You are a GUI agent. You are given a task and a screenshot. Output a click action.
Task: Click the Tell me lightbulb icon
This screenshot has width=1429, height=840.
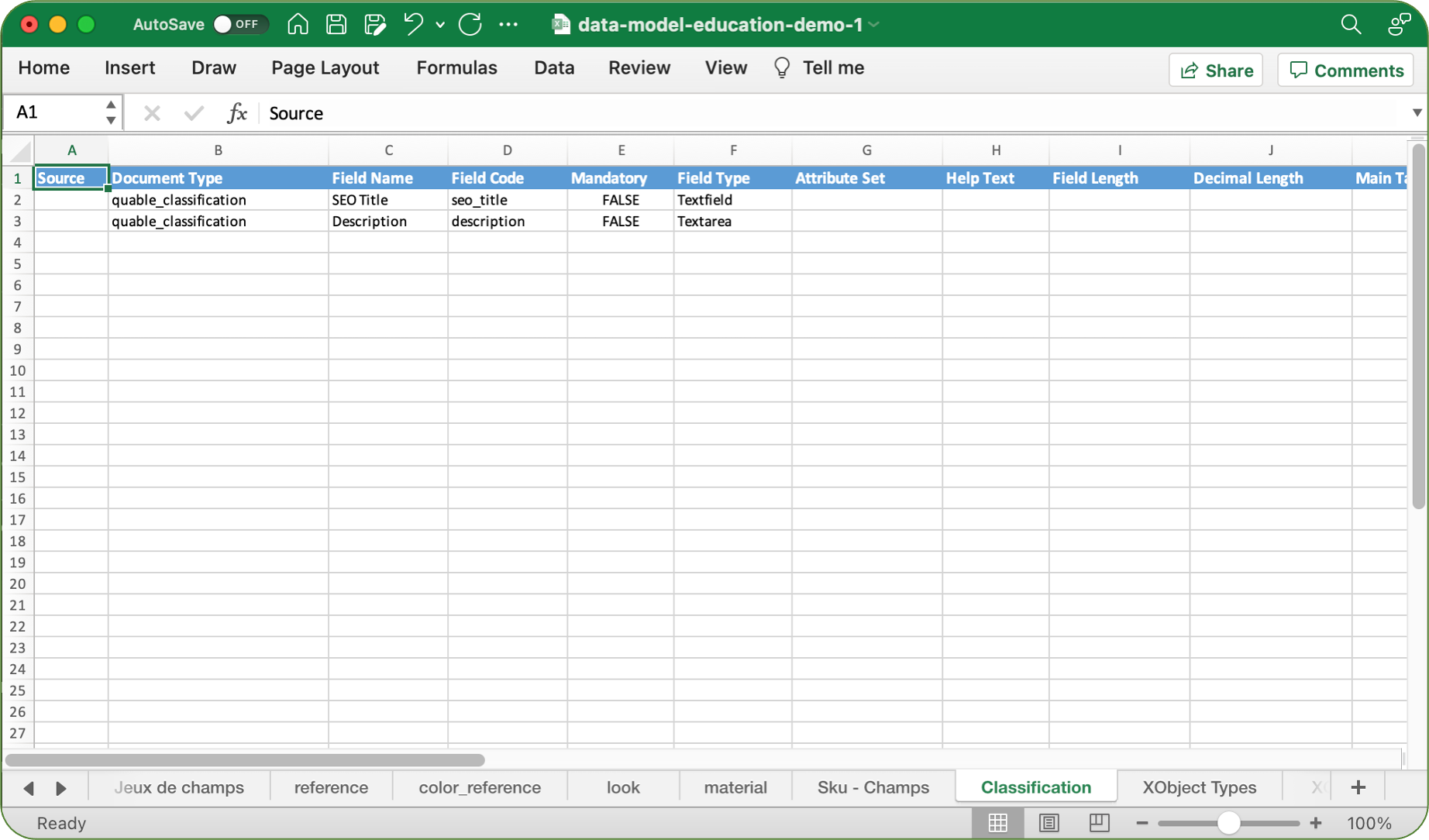[x=782, y=68]
